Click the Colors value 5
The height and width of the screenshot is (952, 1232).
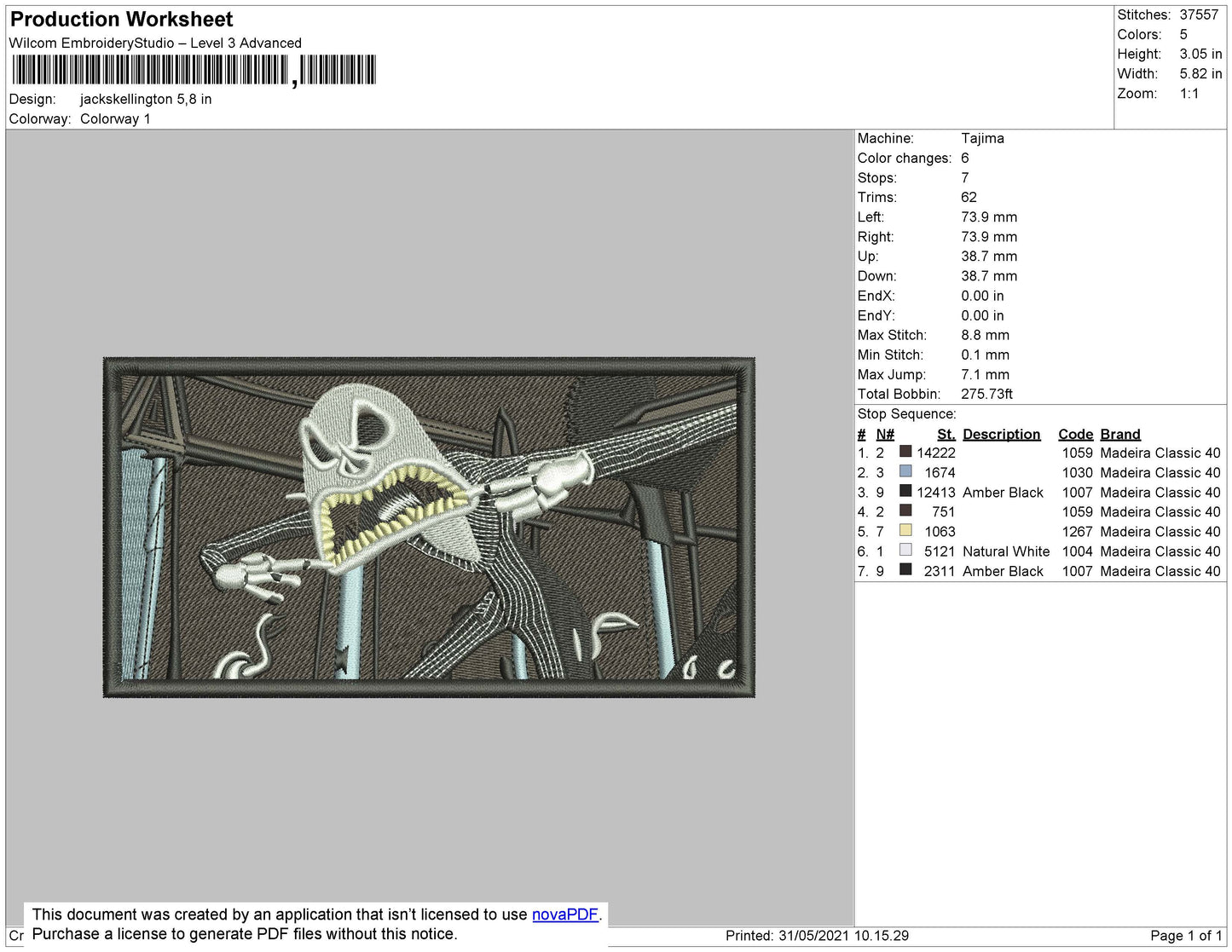pyautogui.click(x=1183, y=35)
